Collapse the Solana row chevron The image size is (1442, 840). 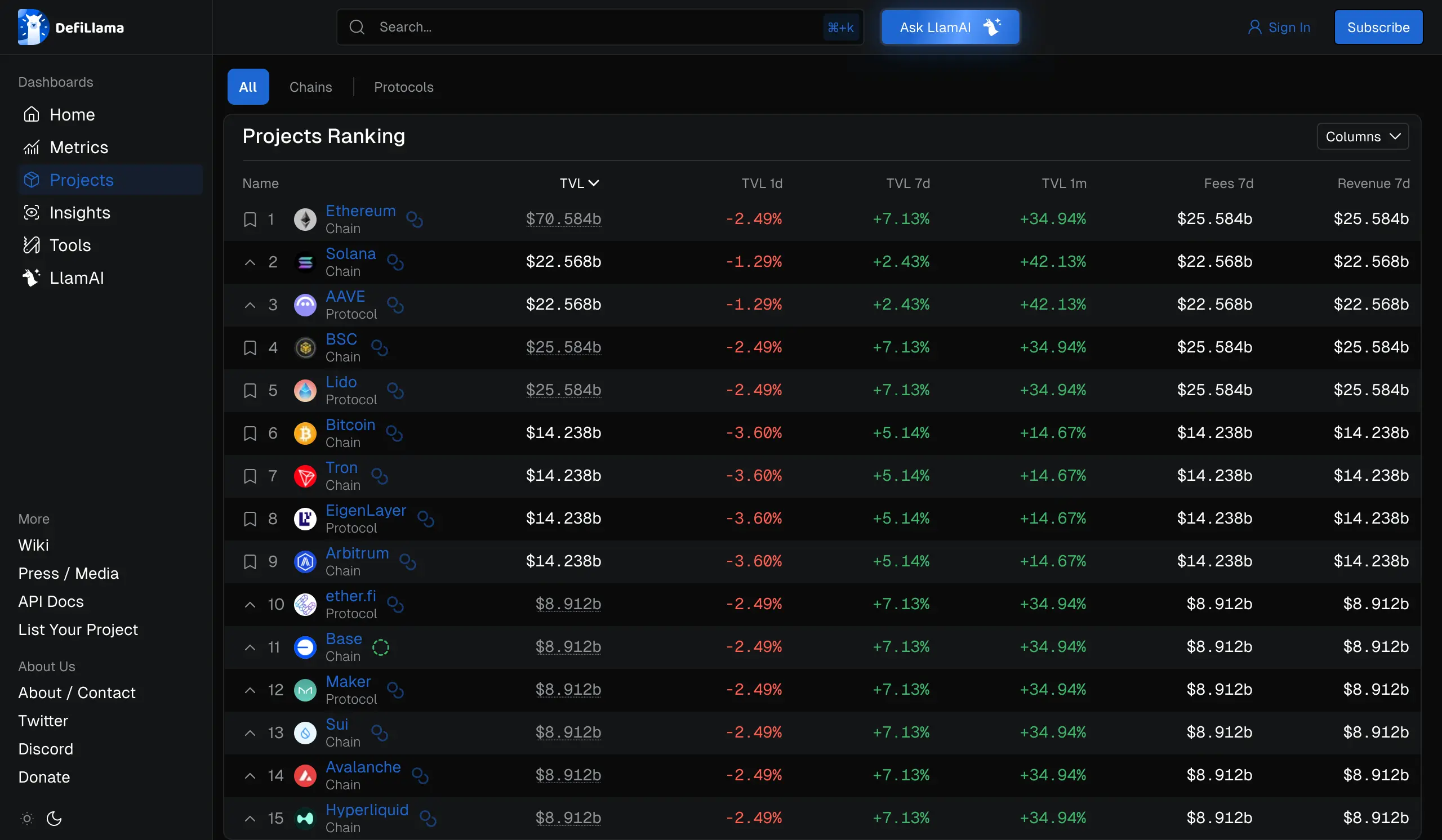pos(250,262)
